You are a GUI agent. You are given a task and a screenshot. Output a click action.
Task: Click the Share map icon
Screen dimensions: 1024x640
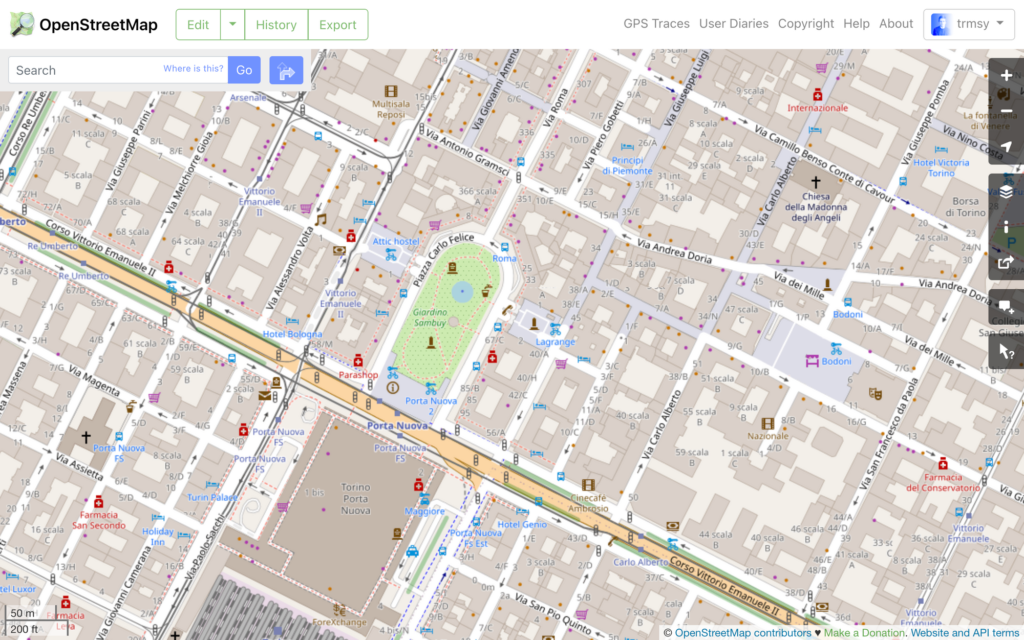pyautogui.click(x=1007, y=263)
